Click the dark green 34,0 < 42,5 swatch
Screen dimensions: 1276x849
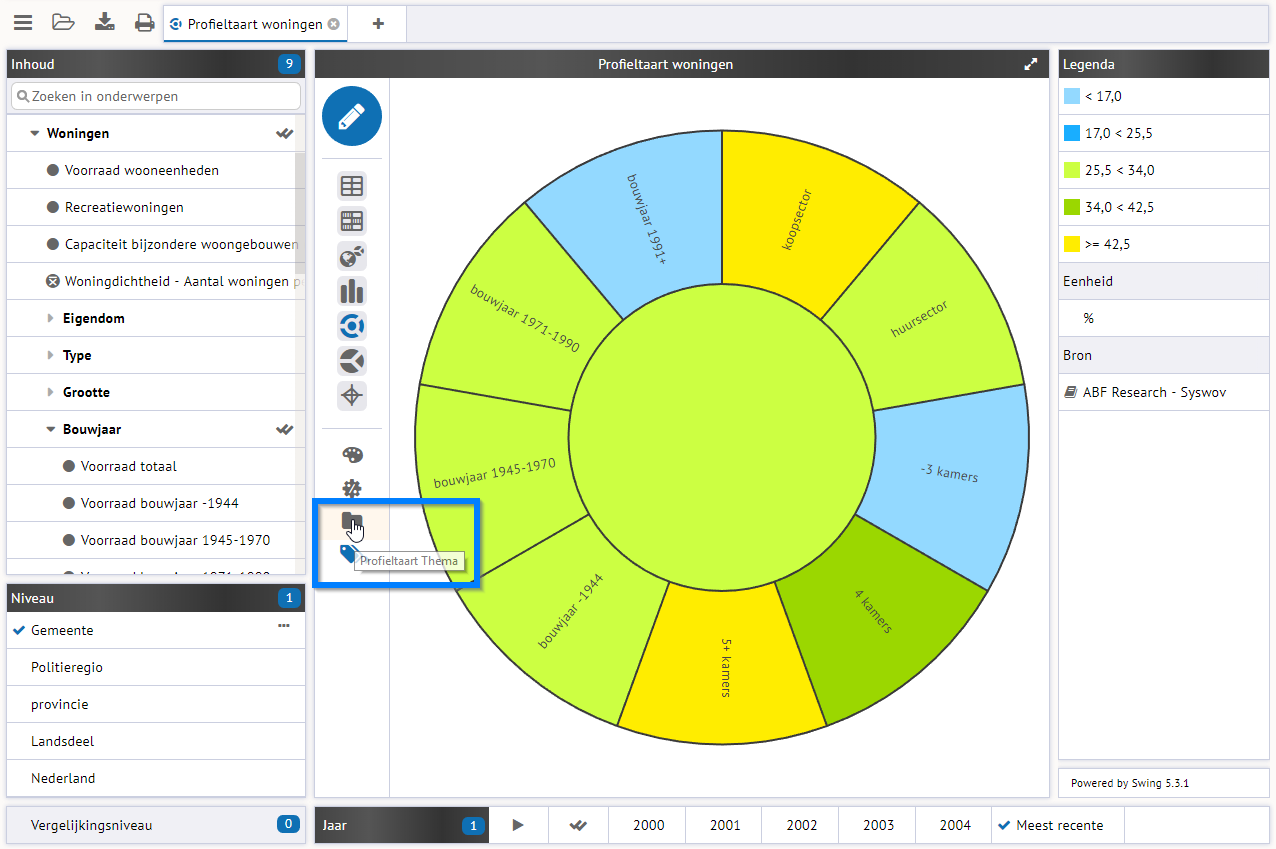click(x=1072, y=207)
